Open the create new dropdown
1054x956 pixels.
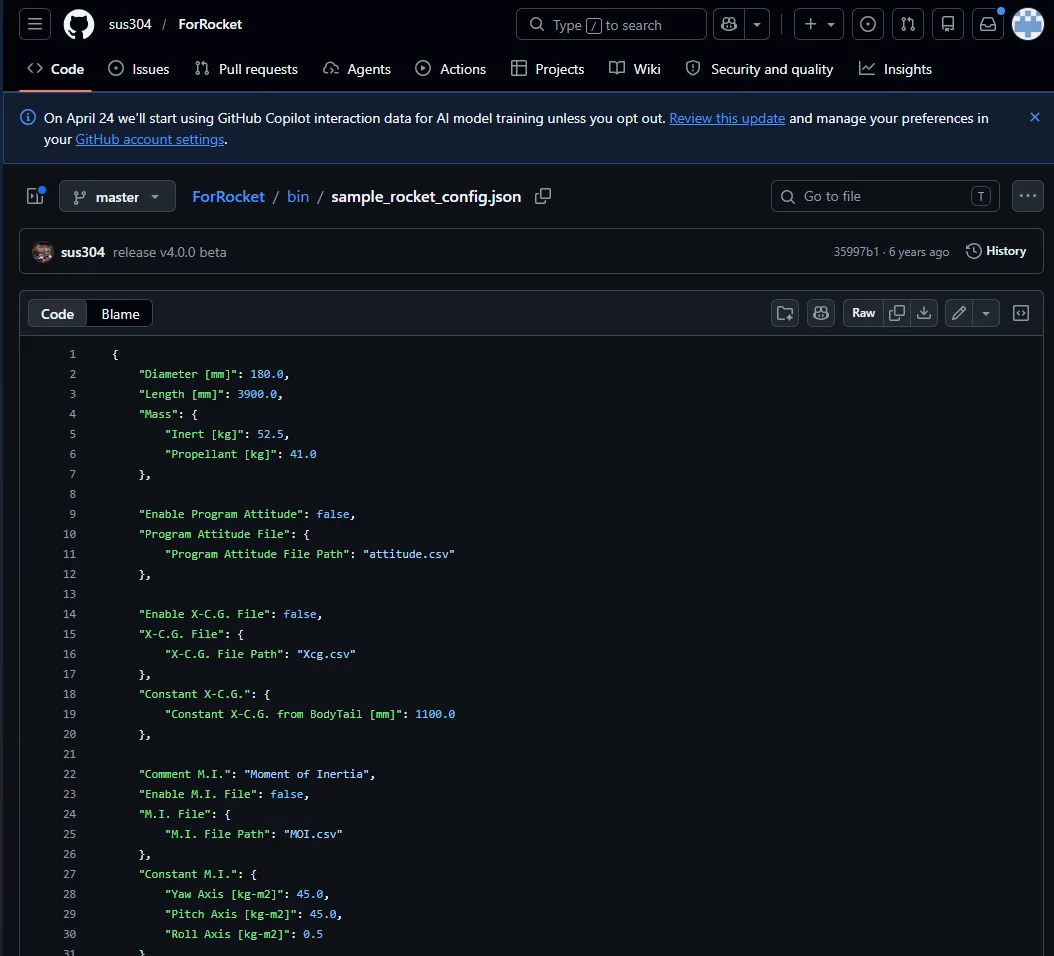pos(818,24)
